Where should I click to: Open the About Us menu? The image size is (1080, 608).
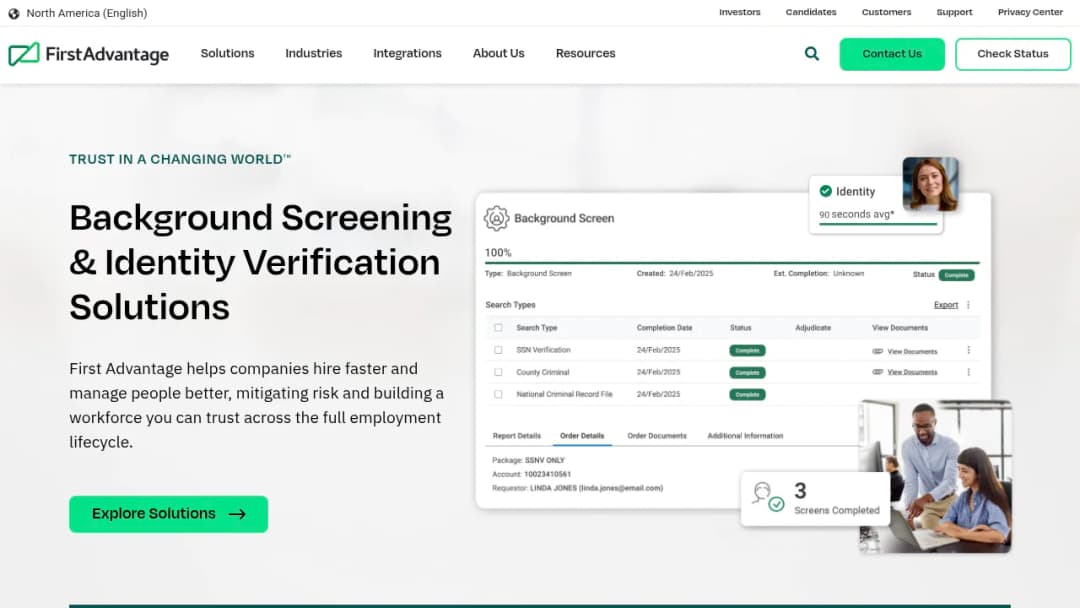(x=499, y=53)
